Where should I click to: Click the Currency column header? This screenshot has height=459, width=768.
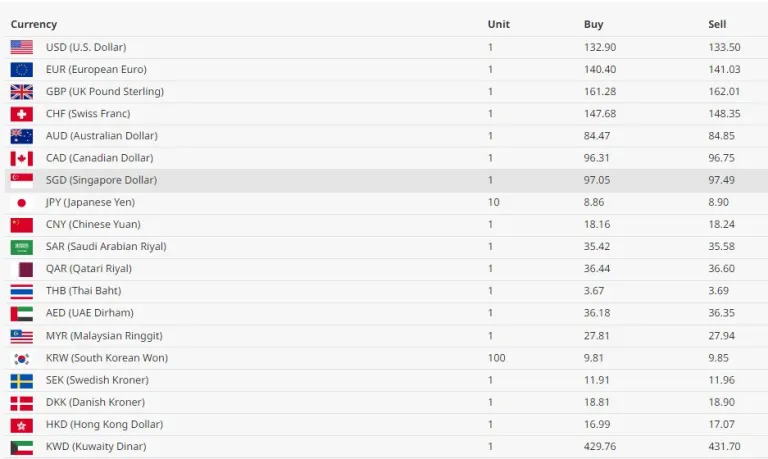pos(34,24)
